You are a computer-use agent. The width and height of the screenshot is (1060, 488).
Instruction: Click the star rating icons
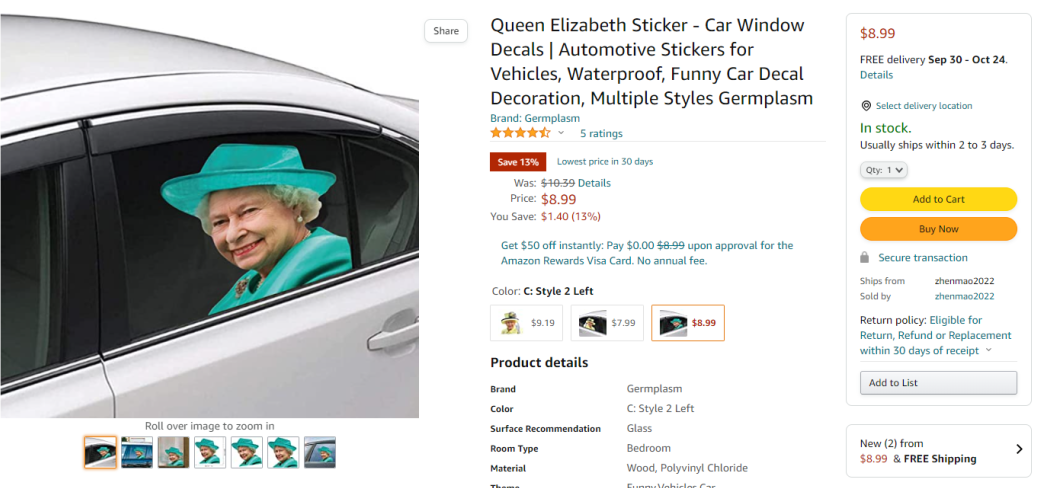pyautogui.click(x=521, y=132)
